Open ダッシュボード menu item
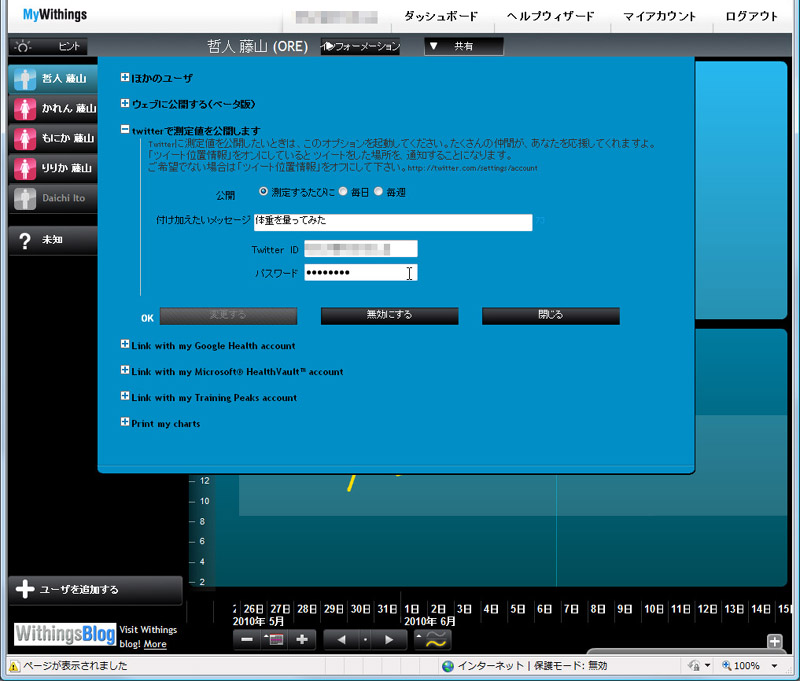This screenshot has width=800, height=681. pos(441,16)
